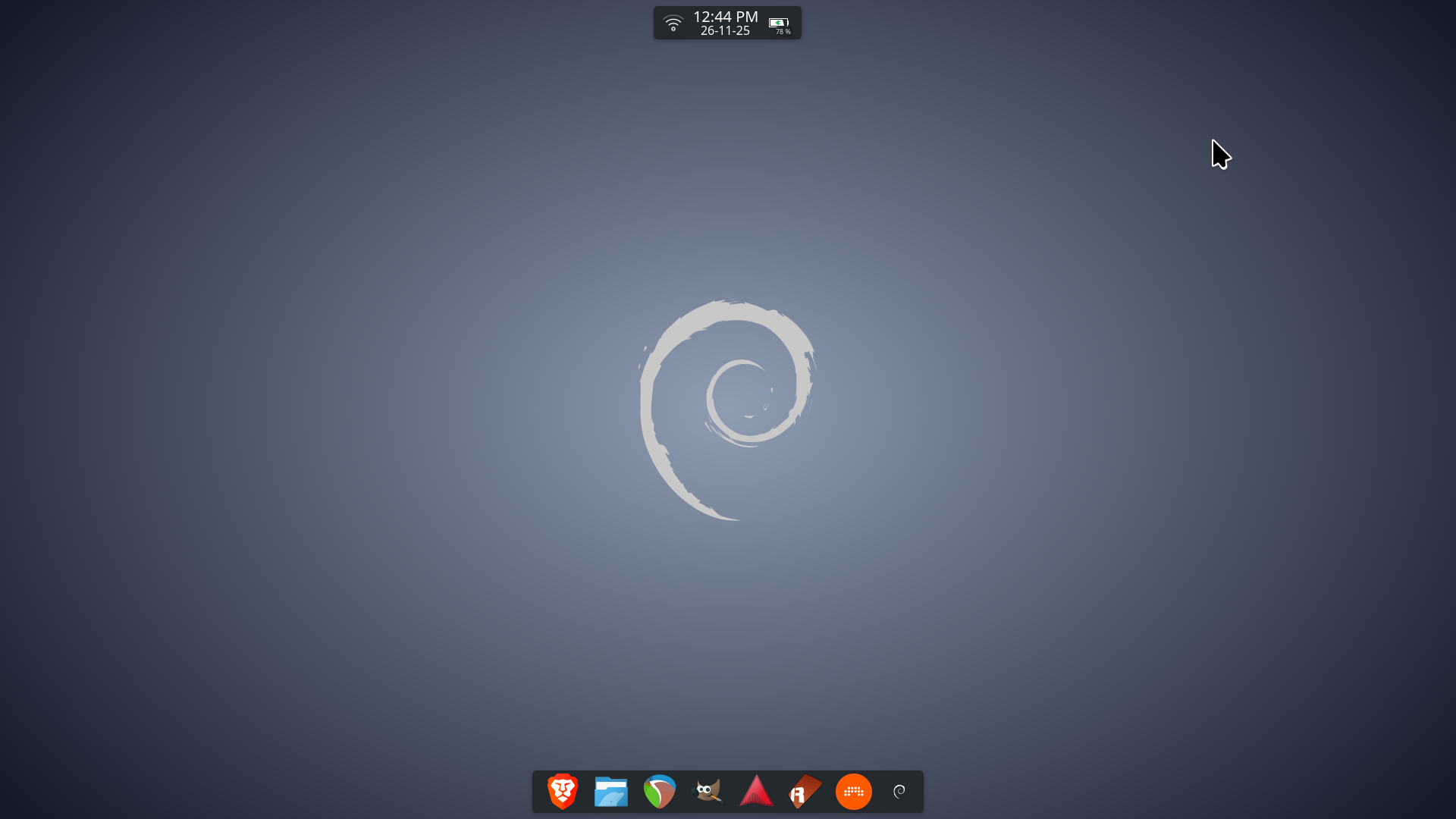Start REAPER from the dock
This screenshot has width=1456, height=819.
coord(660,792)
